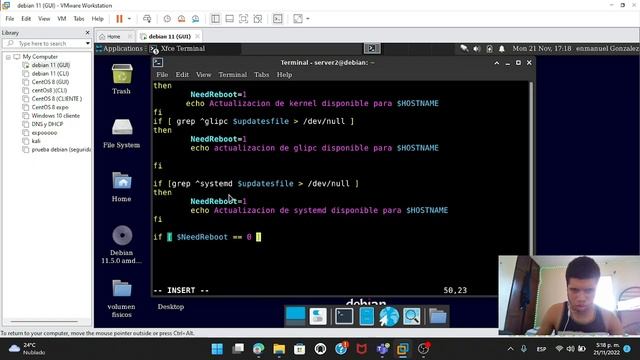Viewport: 640px width, 360px height.
Task: Open the Debian 11.5.0 disc icon
Action: [122, 244]
